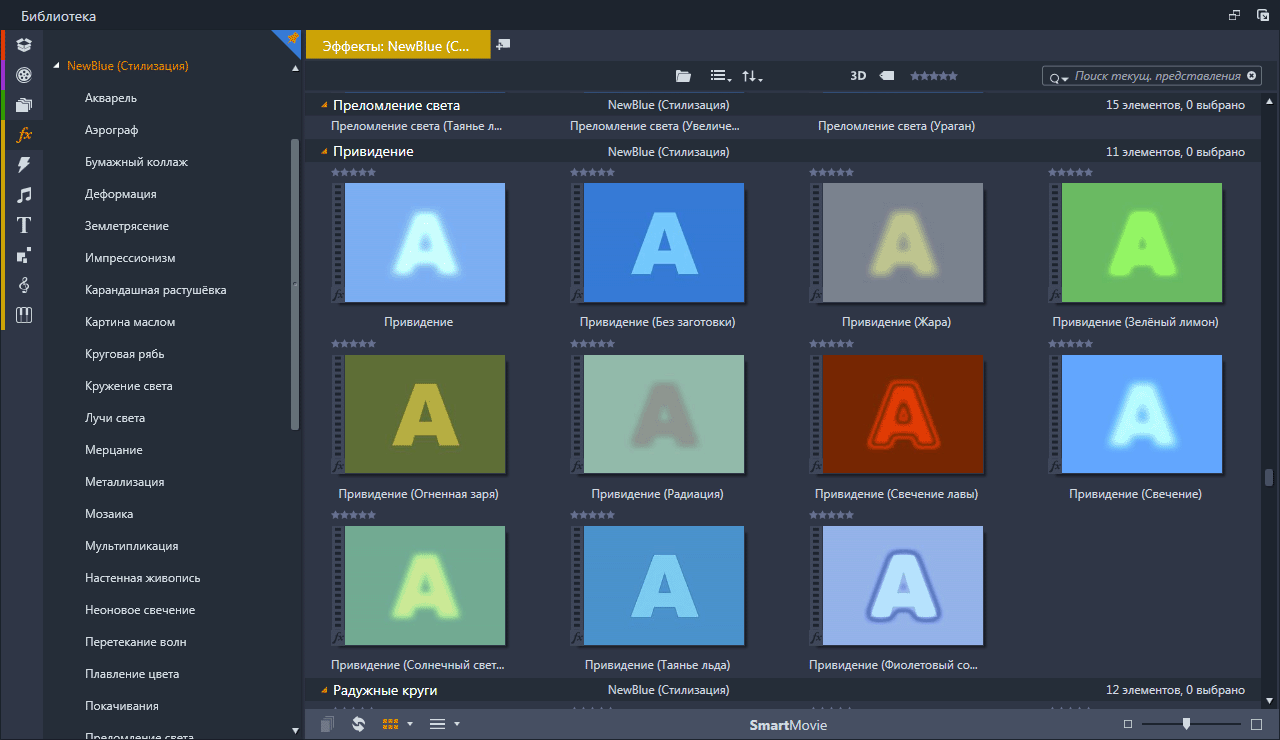Select the fx effects category icon

24,134
